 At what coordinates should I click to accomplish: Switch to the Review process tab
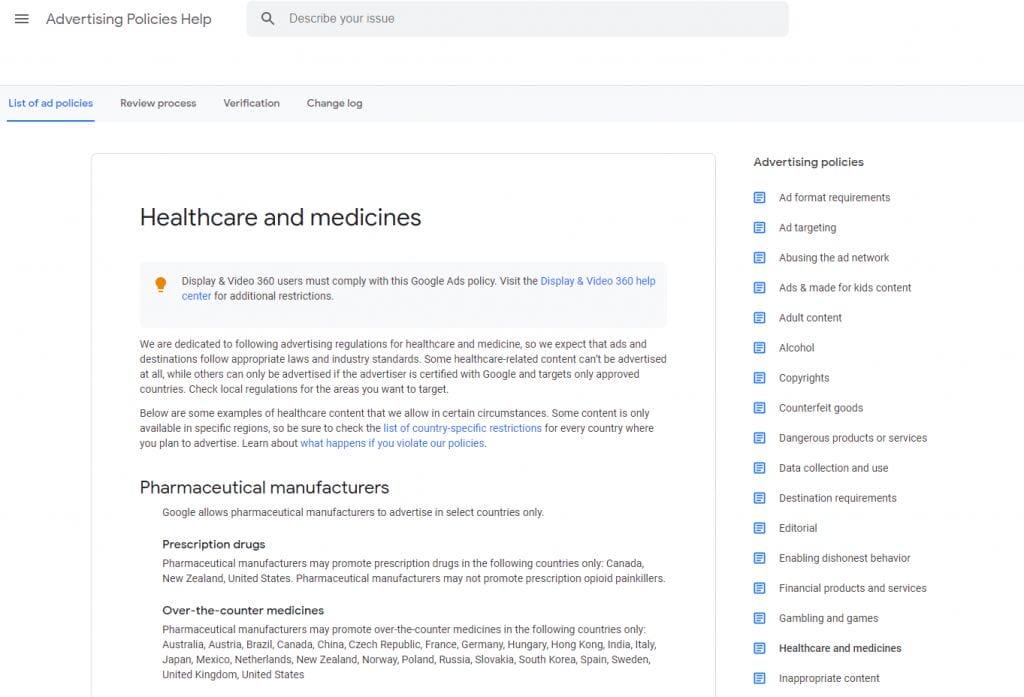coord(157,103)
